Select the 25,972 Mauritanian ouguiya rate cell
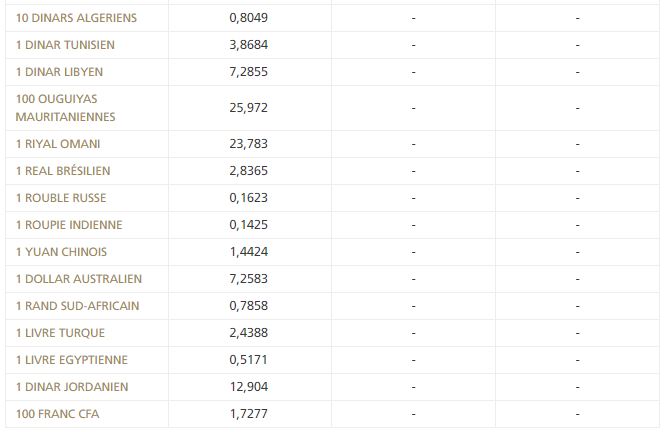 [249, 108]
